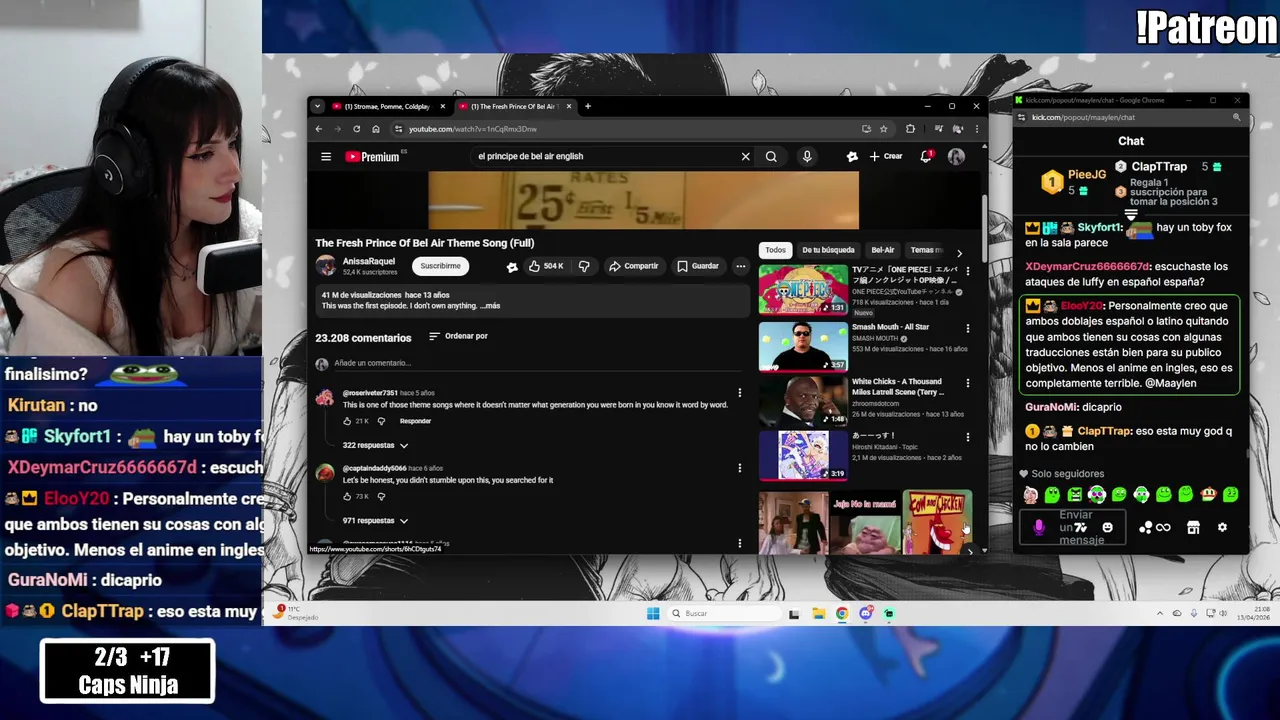Click the sparkle icon beside Crear
Viewport: 1280px width, 720px height.
[x=852, y=156]
